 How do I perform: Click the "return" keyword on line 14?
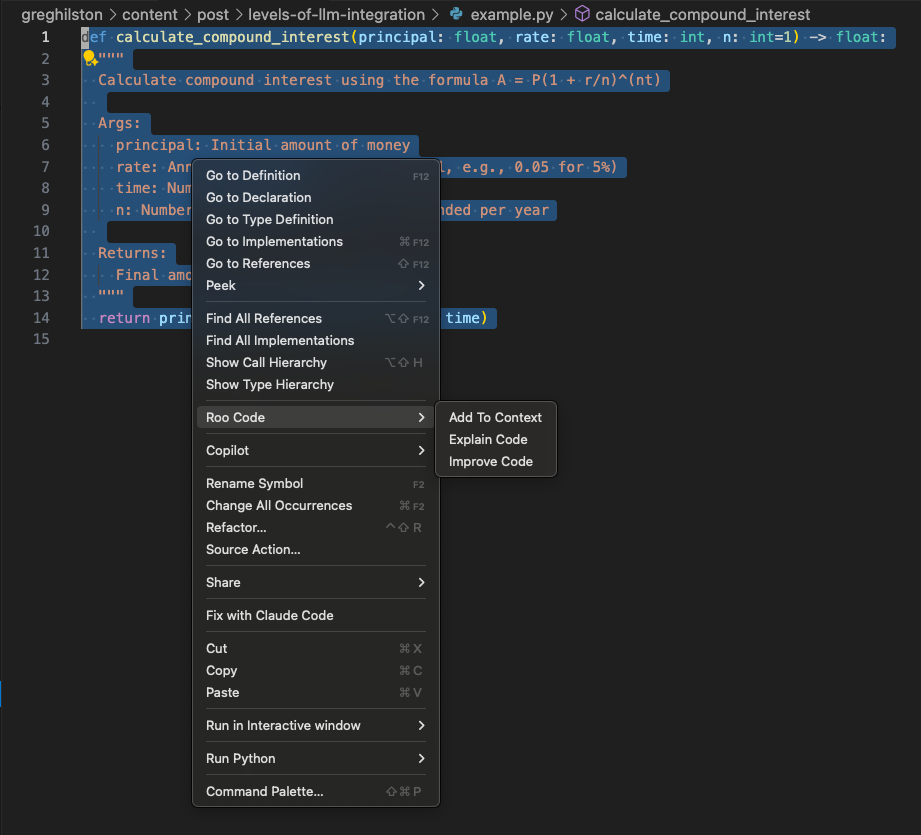pos(124,318)
